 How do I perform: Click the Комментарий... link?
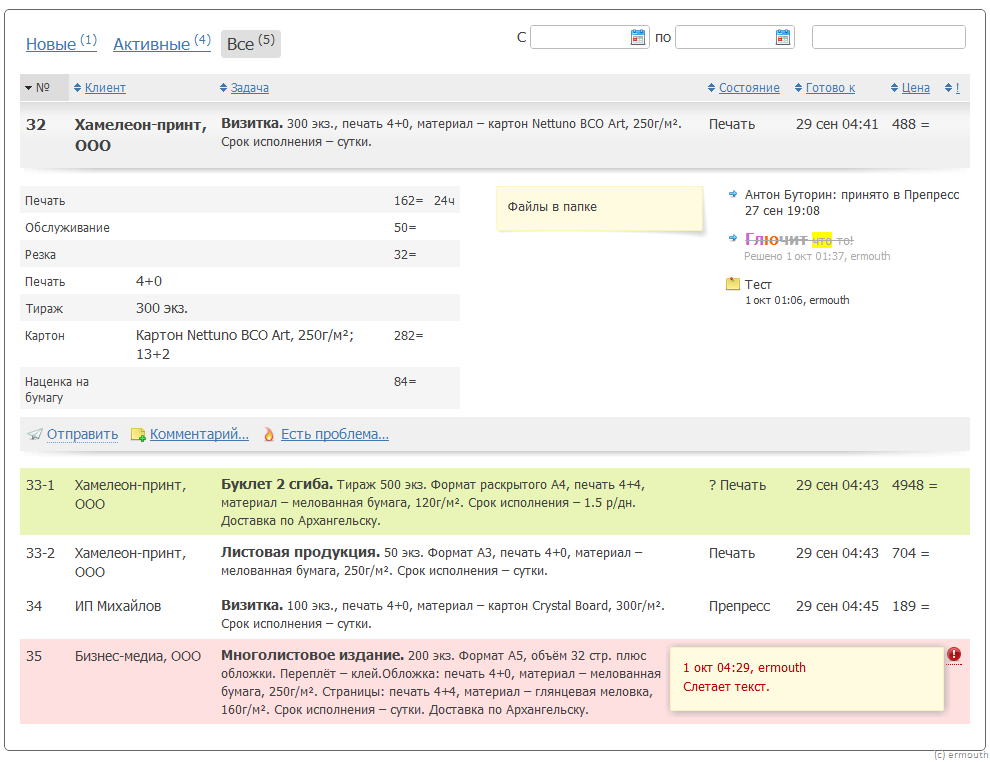pos(199,435)
